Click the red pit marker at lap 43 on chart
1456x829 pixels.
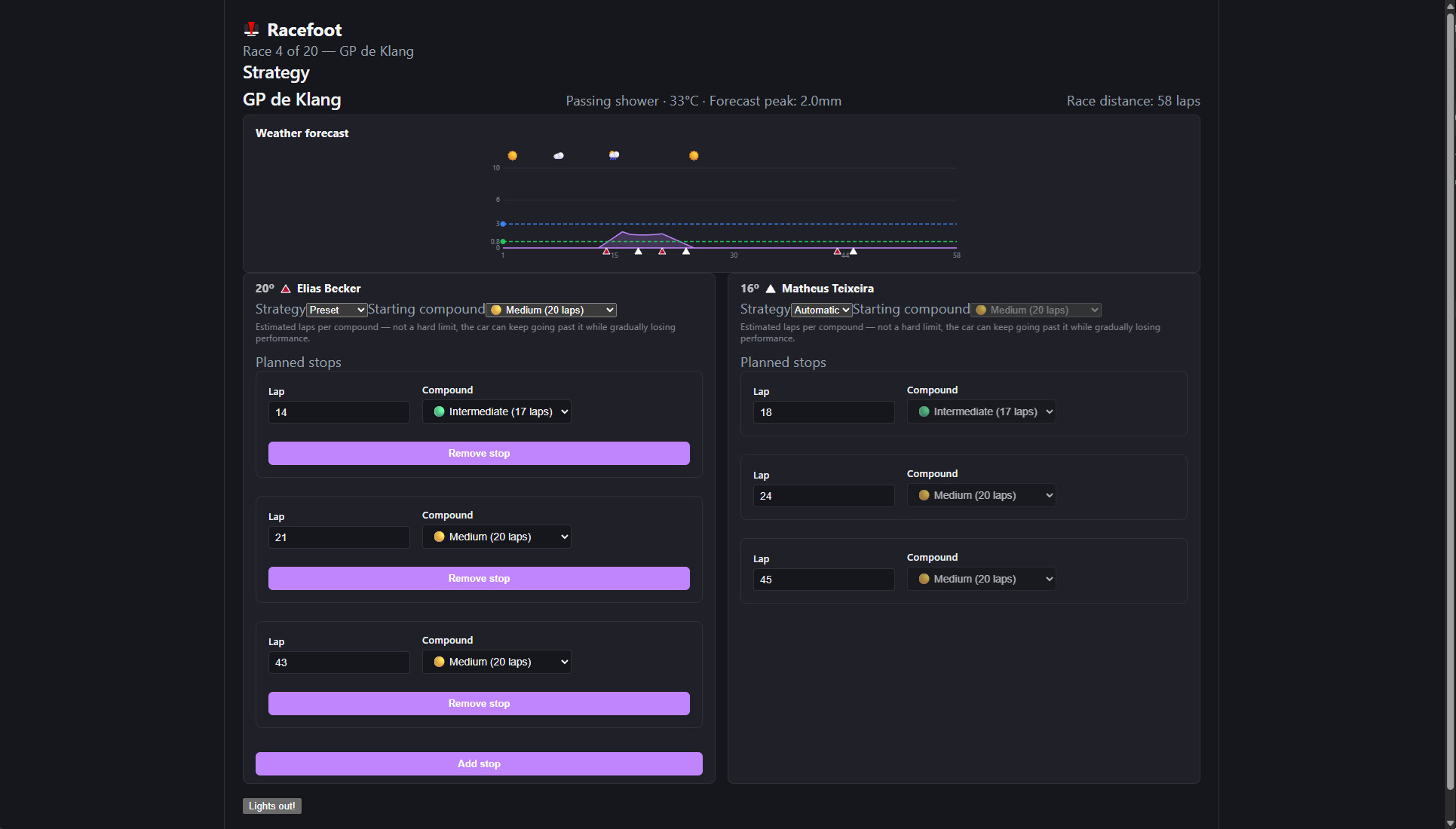pos(837,251)
